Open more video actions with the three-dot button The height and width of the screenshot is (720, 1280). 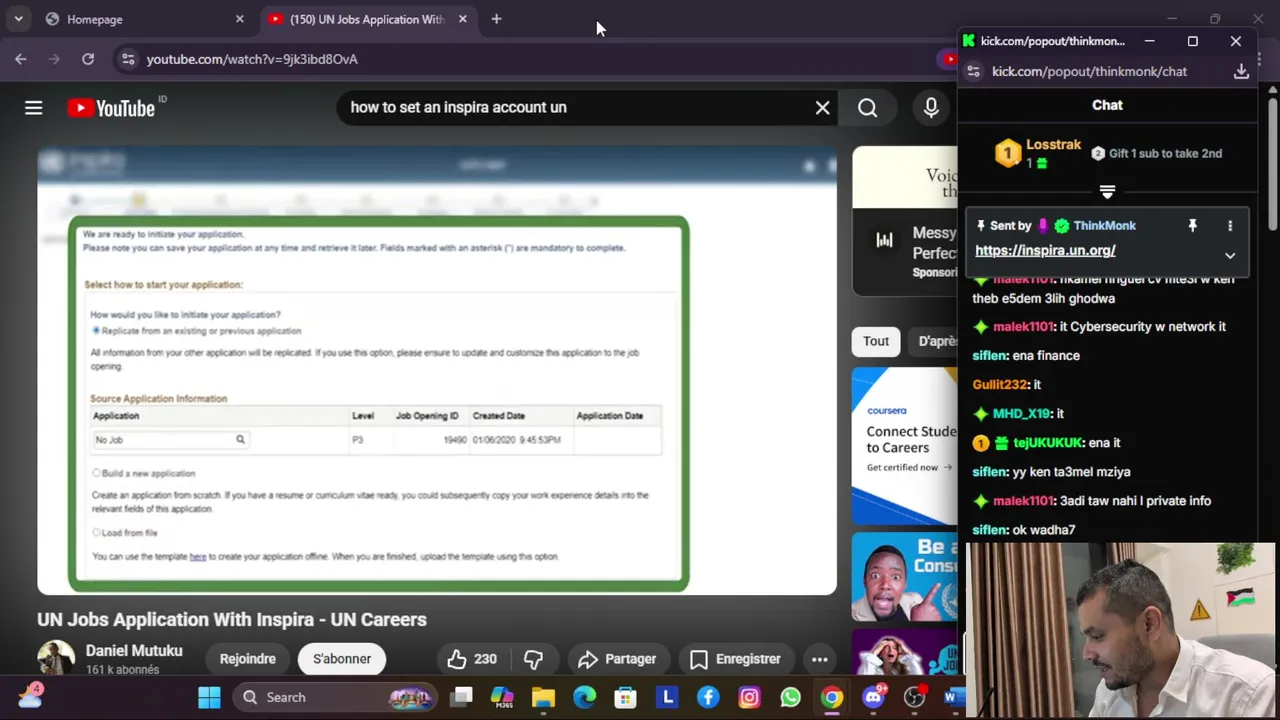point(819,659)
